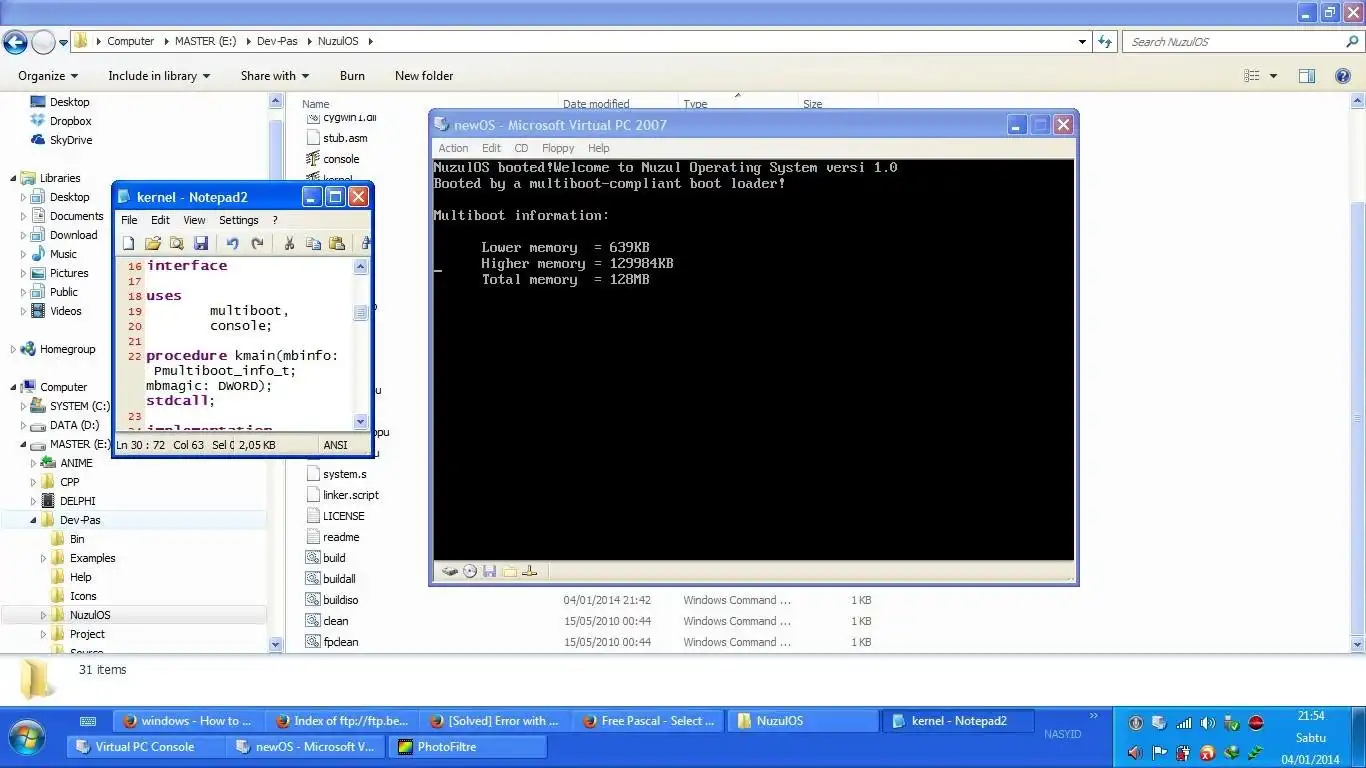The height and width of the screenshot is (768, 1366).
Task: Select SkyDrive in navigation pane
Action: [62, 140]
